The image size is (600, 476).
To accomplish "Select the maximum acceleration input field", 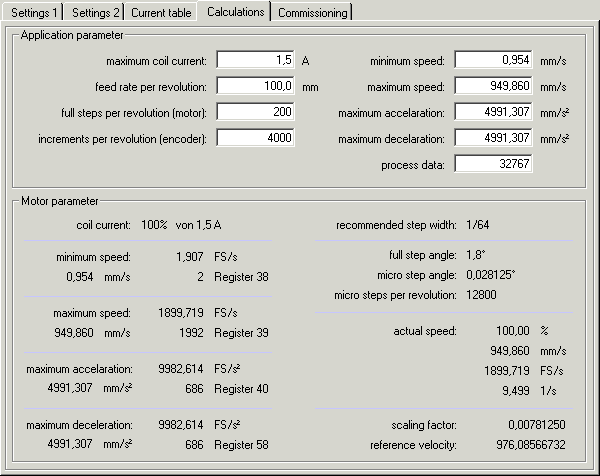I will [x=493, y=112].
